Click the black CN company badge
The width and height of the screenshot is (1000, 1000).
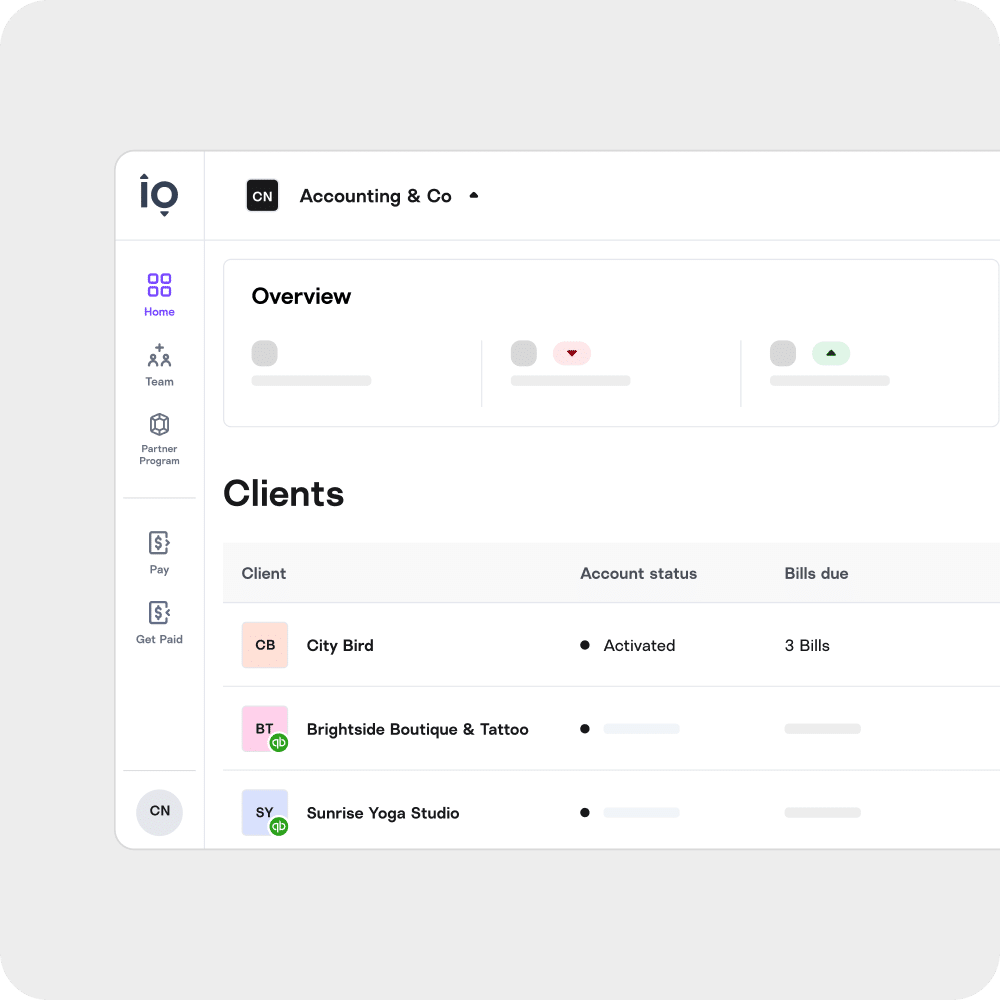pos(262,195)
